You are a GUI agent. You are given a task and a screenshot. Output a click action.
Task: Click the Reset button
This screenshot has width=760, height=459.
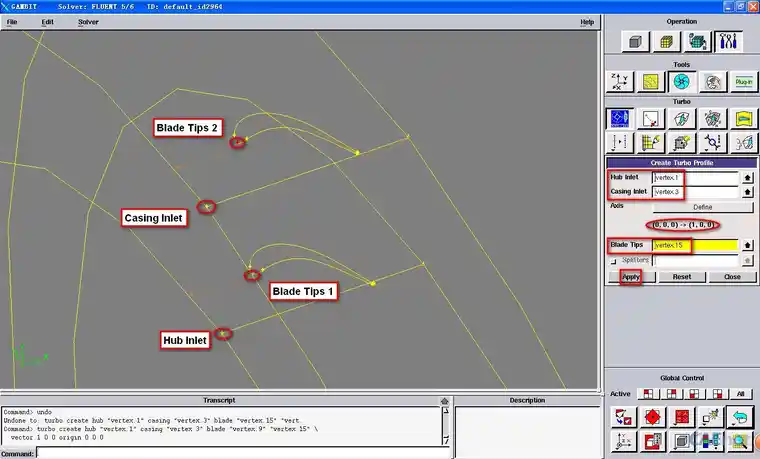click(x=681, y=277)
